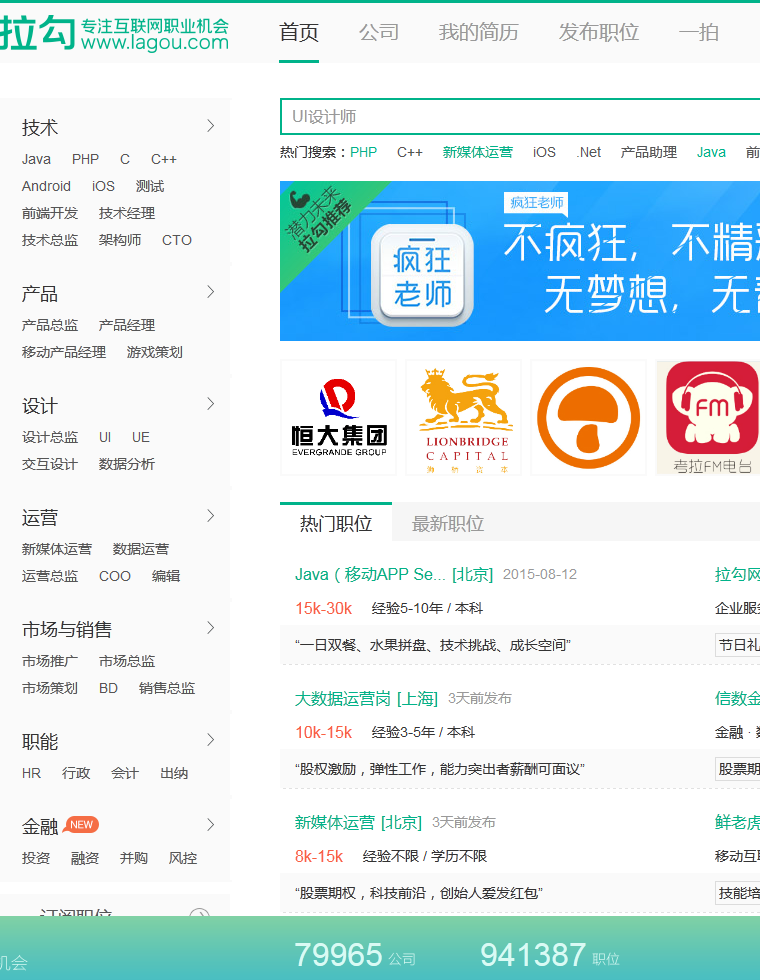Open job 新媒体运营 [北京]

(358, 822)
